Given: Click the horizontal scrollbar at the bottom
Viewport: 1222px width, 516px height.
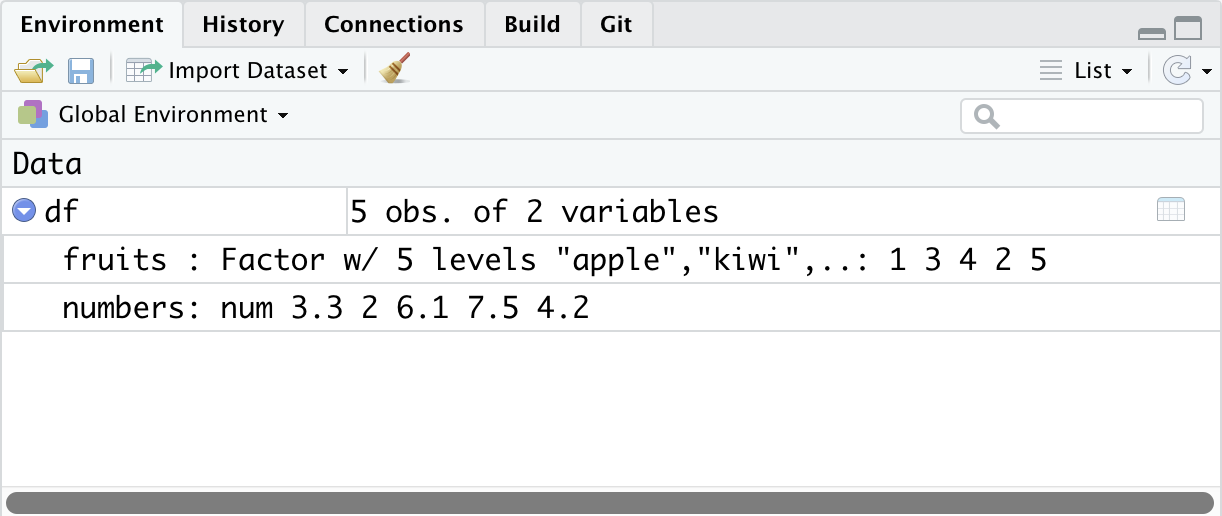Looking at the screenshot, I should click(610, 503).
